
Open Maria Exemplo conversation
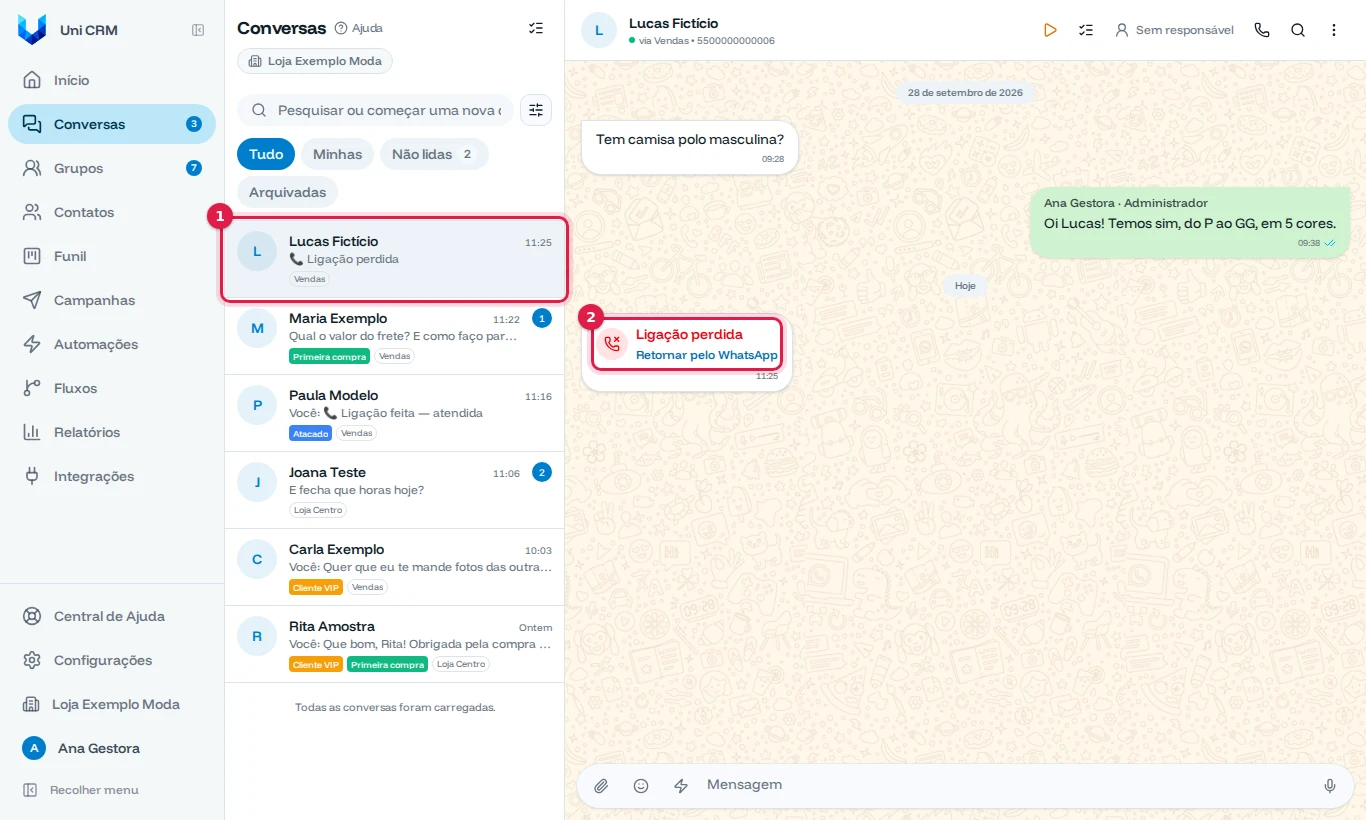tap(394, 336)
